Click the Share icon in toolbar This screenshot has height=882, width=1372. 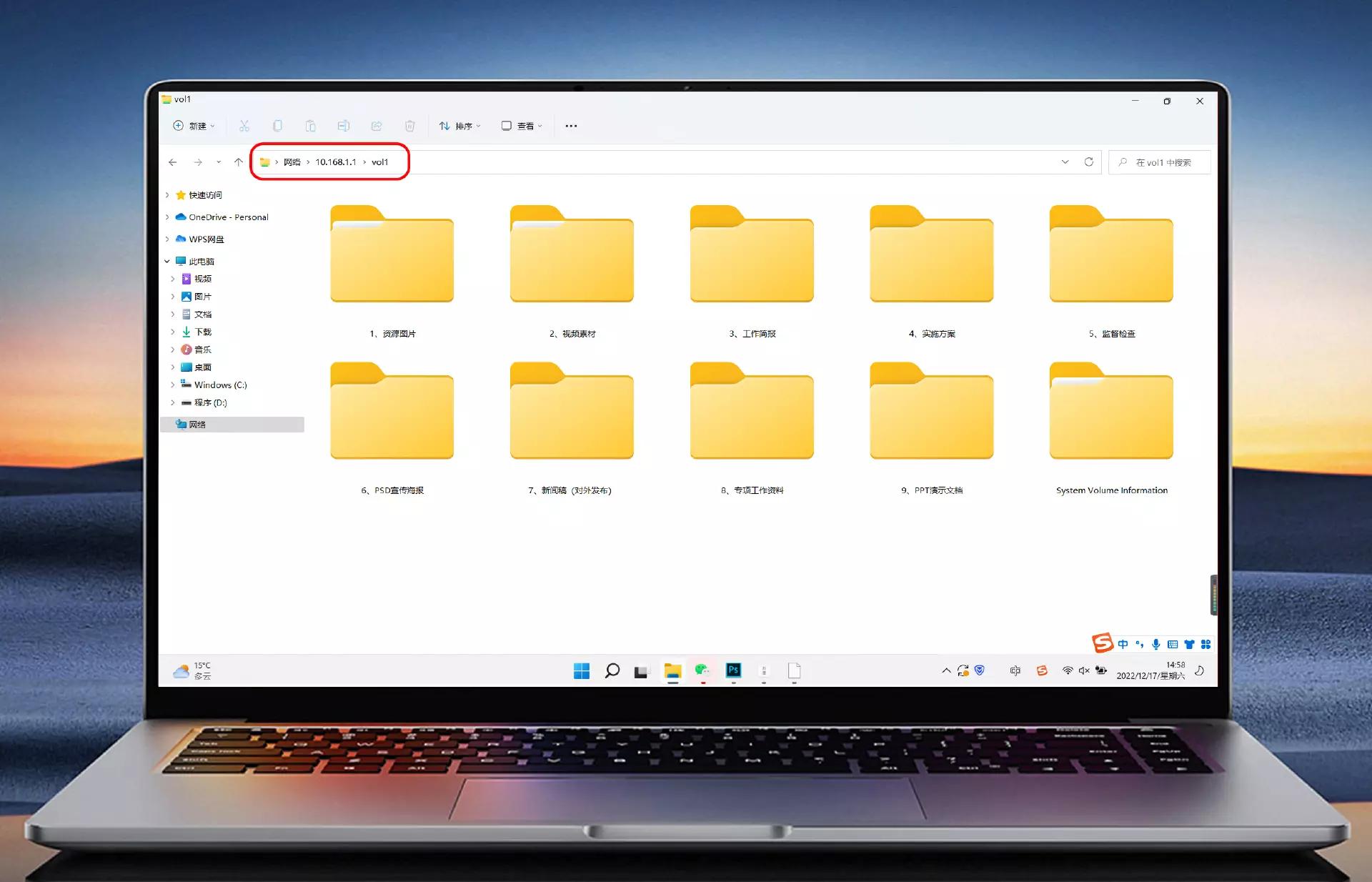pyautogui.click(x=377, y=126)
